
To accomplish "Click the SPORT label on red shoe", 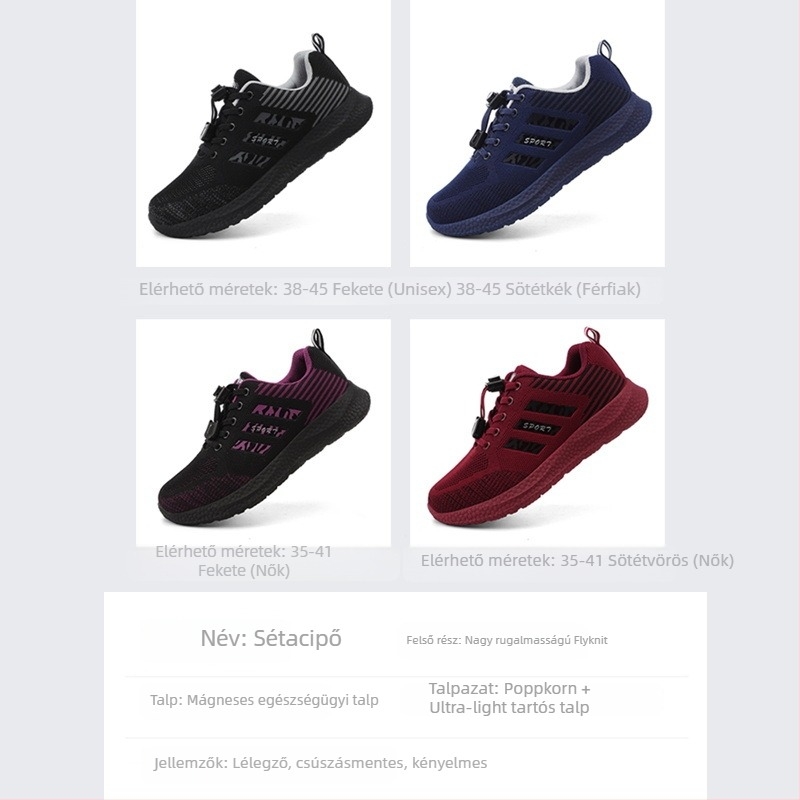I will pos(538,427).
